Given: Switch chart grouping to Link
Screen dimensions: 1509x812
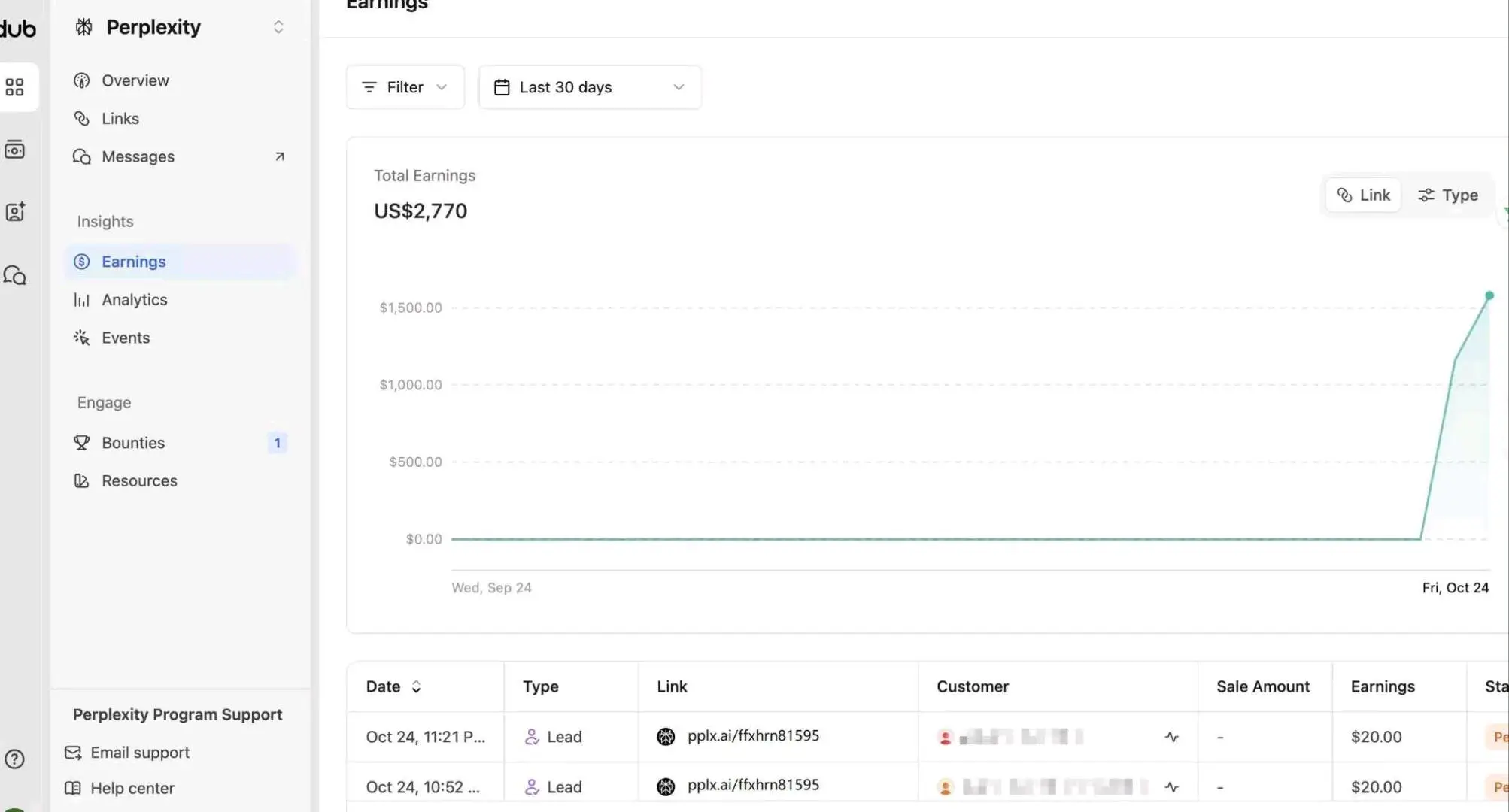Looking at the screenshot, I should [x=1363, y=195].
